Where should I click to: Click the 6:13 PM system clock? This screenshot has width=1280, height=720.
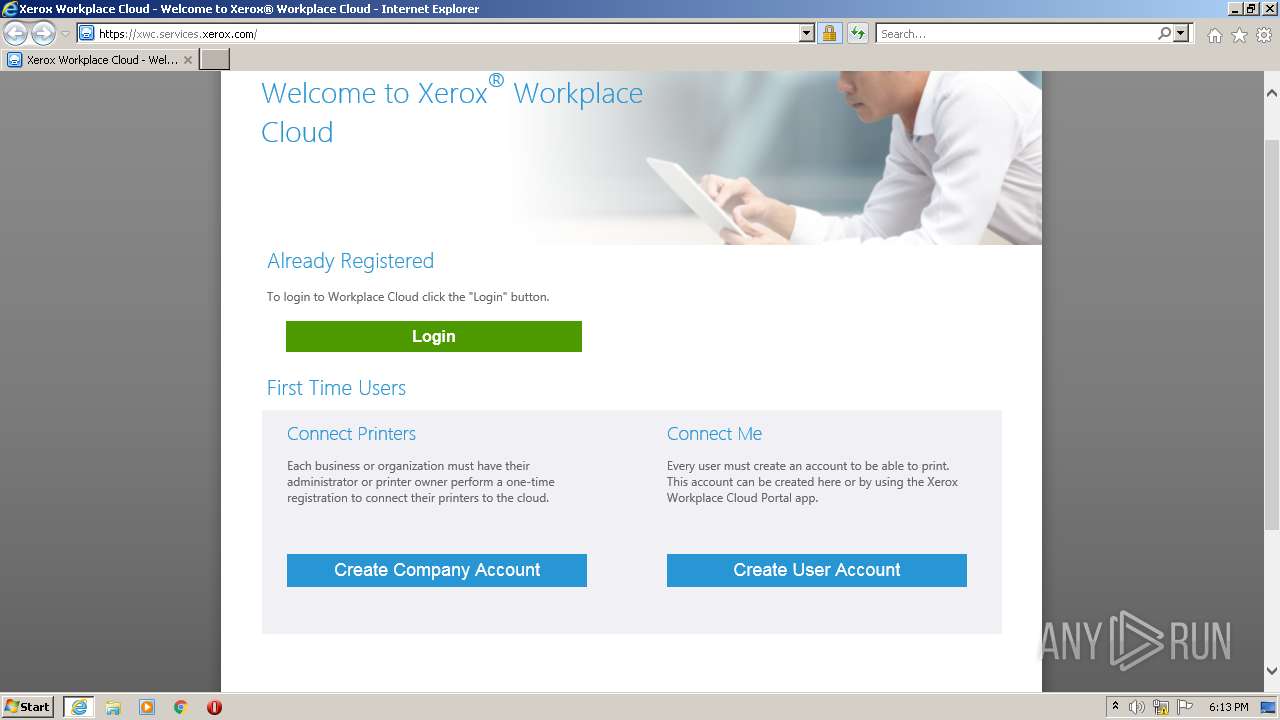tap(1229, 707)
